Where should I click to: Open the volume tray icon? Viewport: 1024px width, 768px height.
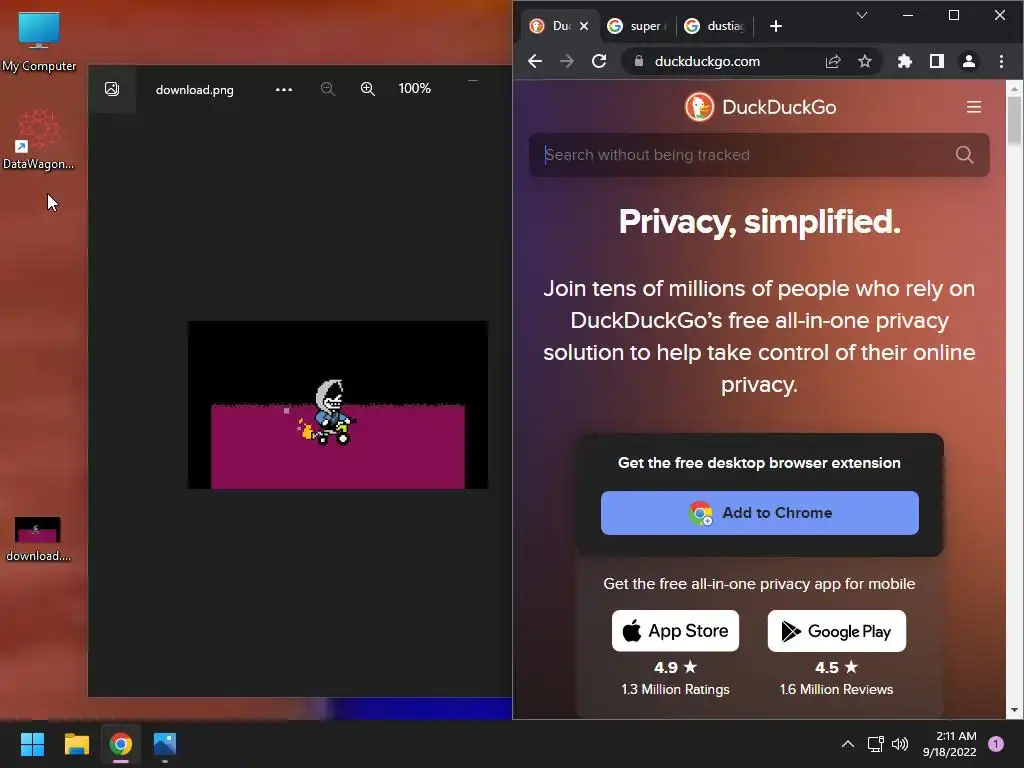(x=900, y=744)
